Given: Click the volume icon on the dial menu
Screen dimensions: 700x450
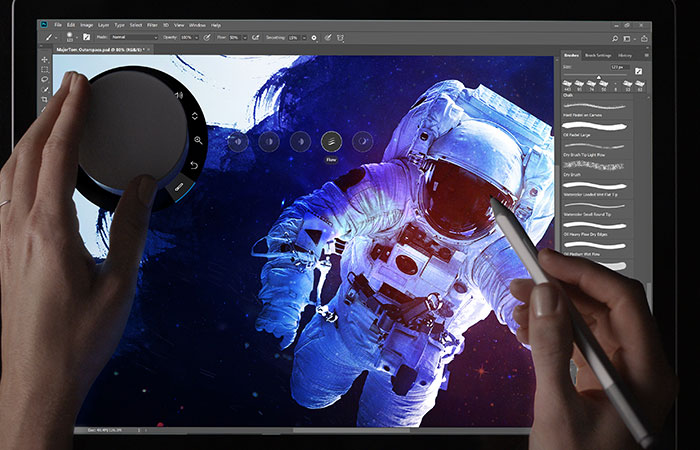Looking at the screenshot, I should pyautogui.click(x=180, y=96).
